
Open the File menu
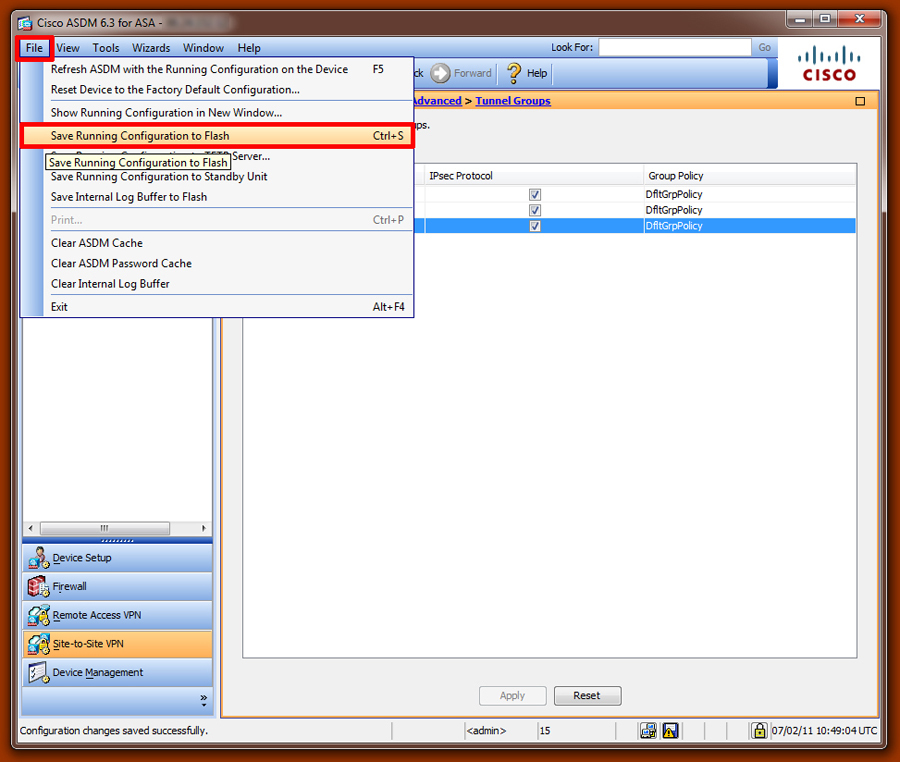point(34,48)
